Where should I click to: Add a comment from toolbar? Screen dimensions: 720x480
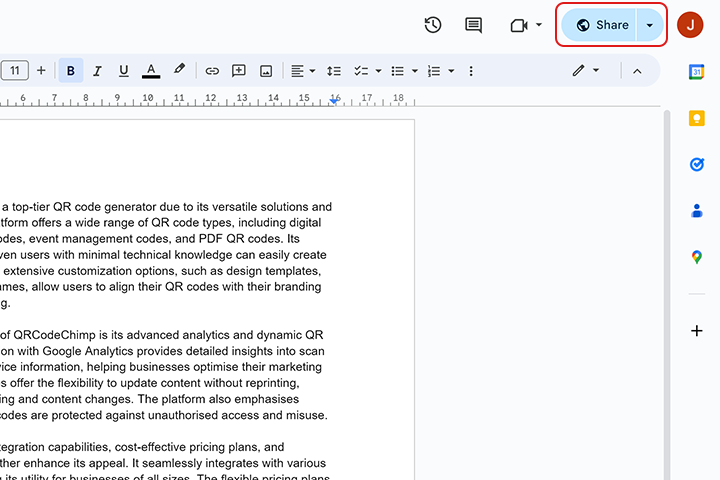[x=239, y=71]
